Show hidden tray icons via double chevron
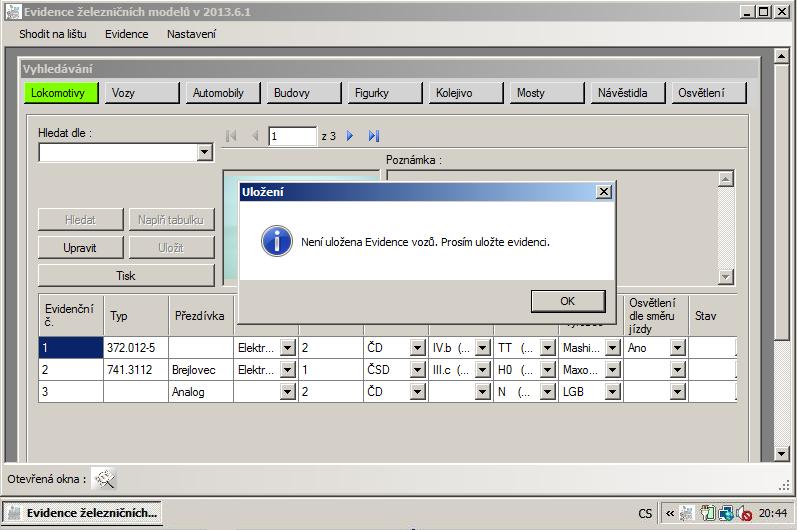 [669, 514]
